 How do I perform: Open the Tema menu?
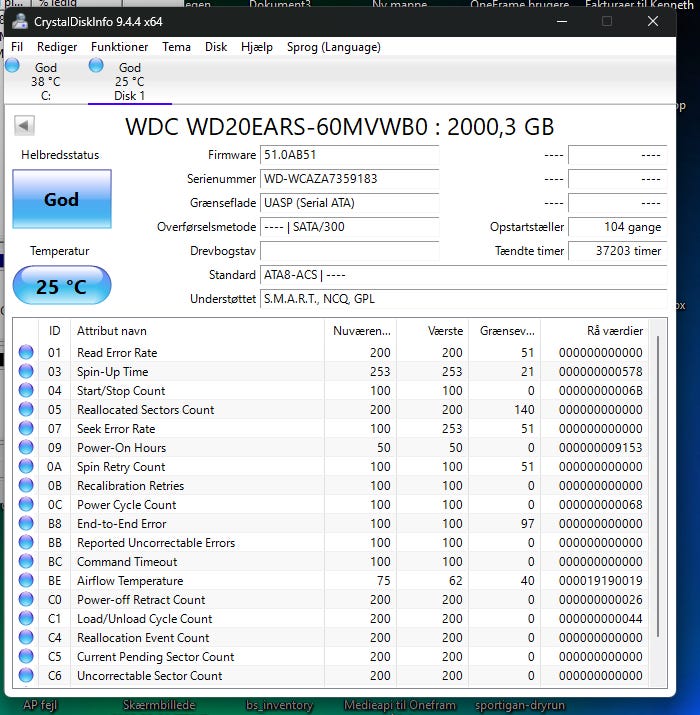click(176, 47)
